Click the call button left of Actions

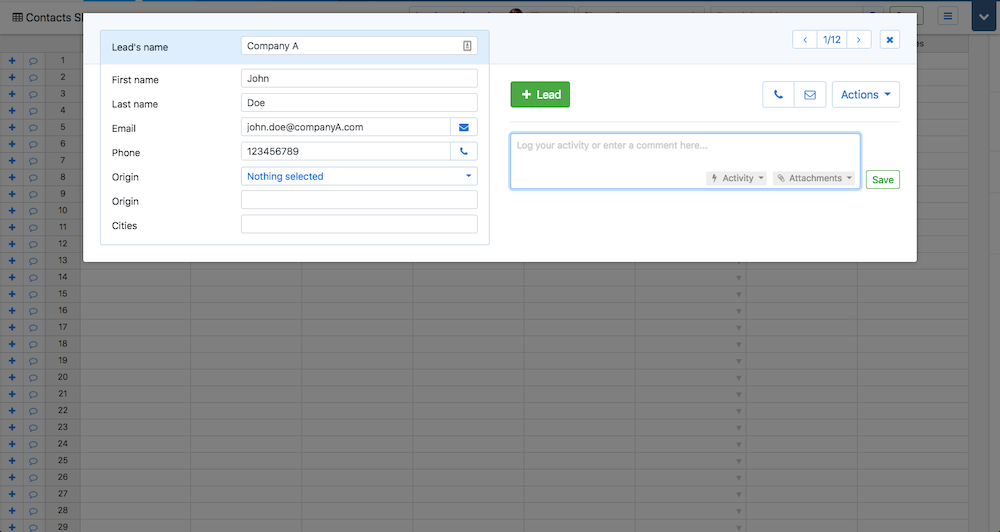click(778, 95)
